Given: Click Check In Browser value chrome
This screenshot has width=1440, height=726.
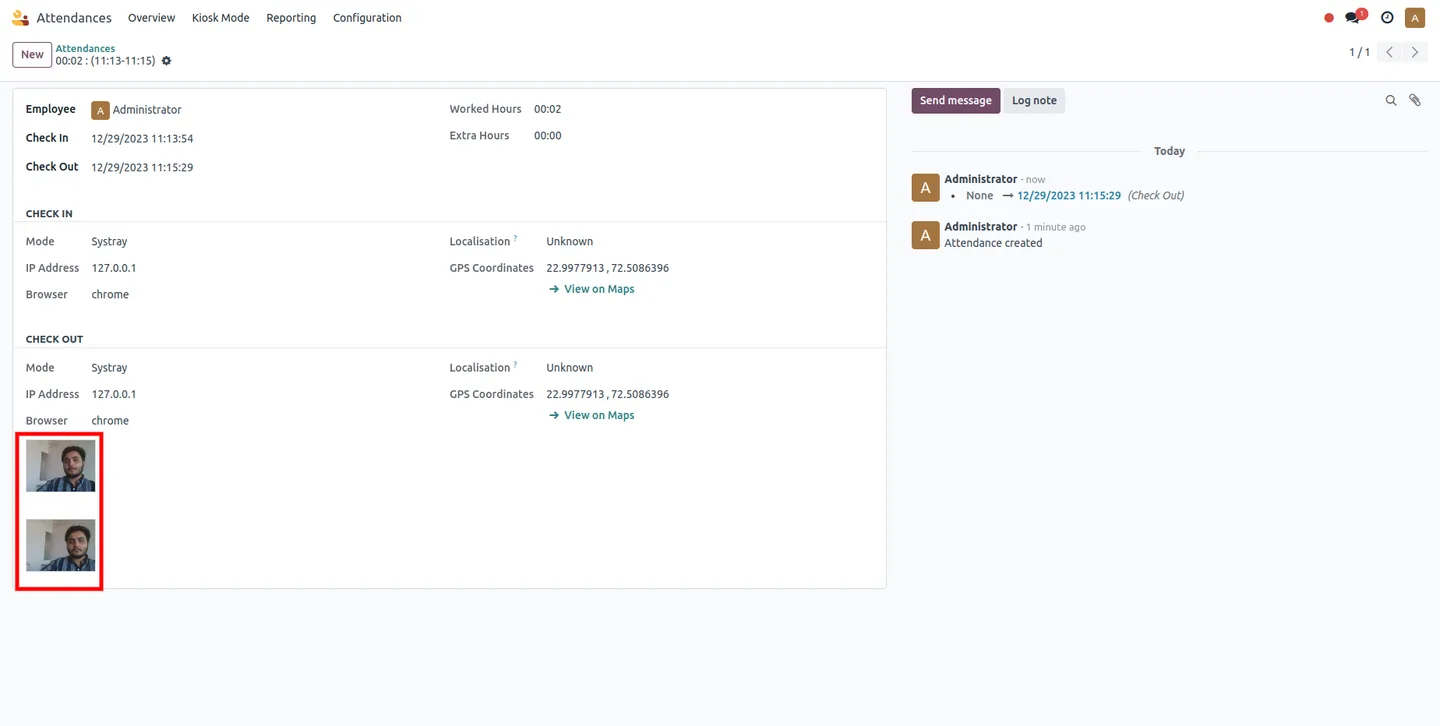Looking at the screenshot, I should click(110, 295).
